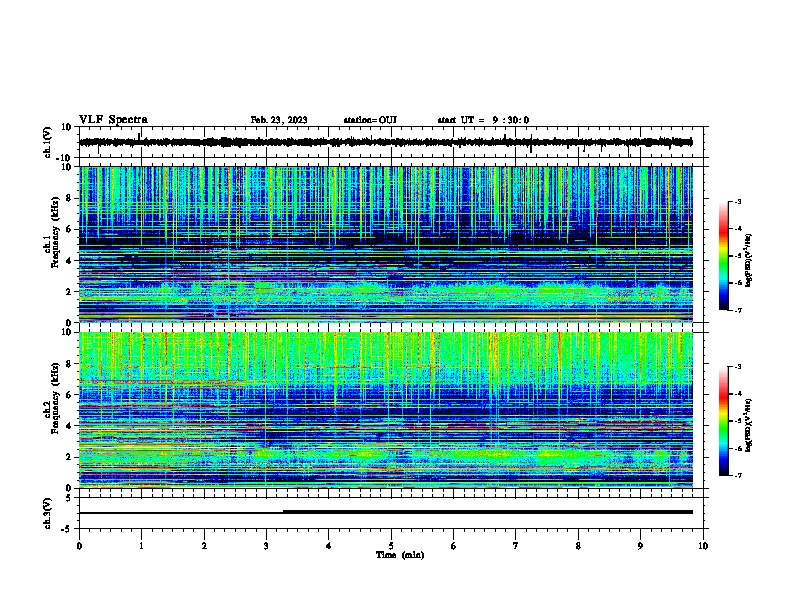792x612 pixels.
Task: Click the ch.2 spectrogram color scale bar
Action: coord(724,421)
